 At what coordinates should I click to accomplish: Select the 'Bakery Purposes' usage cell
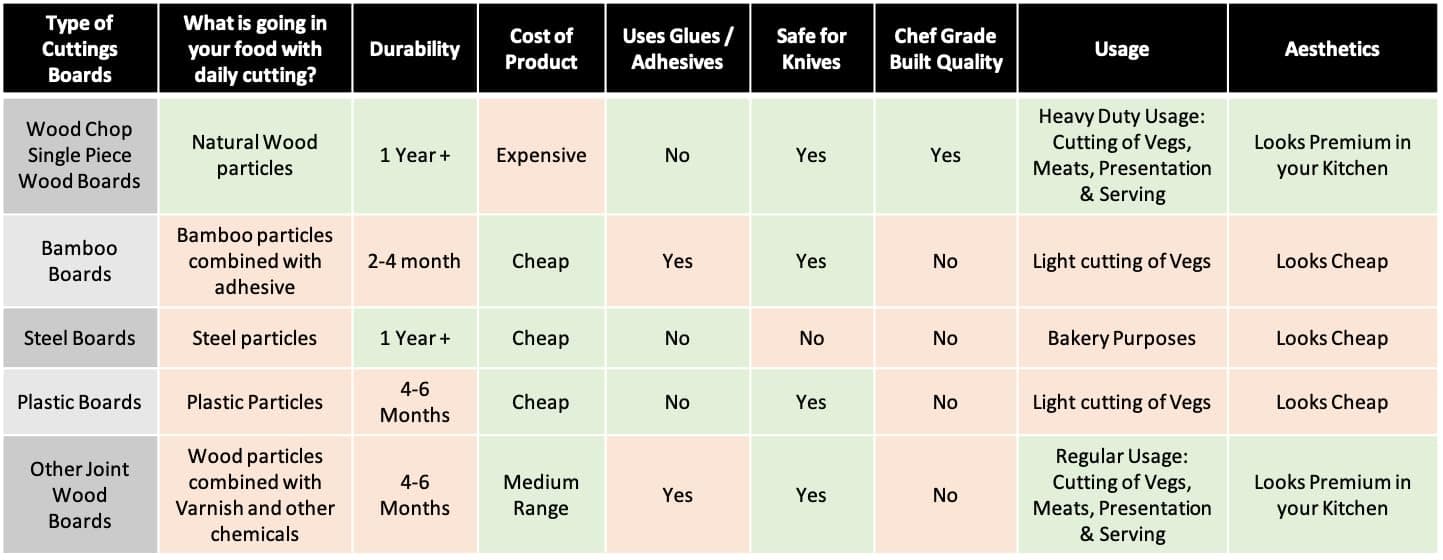pos(1121,338)
